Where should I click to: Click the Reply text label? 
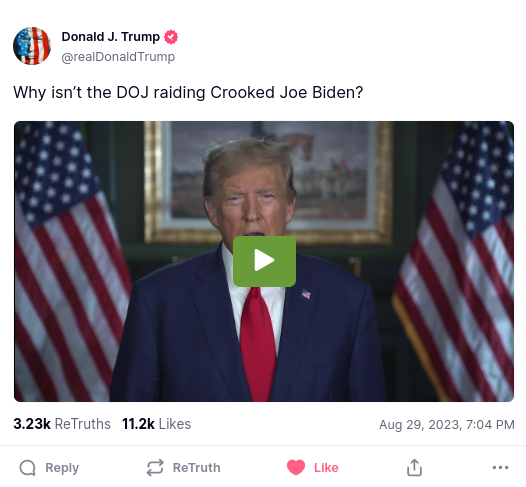(x=62, y=468)
